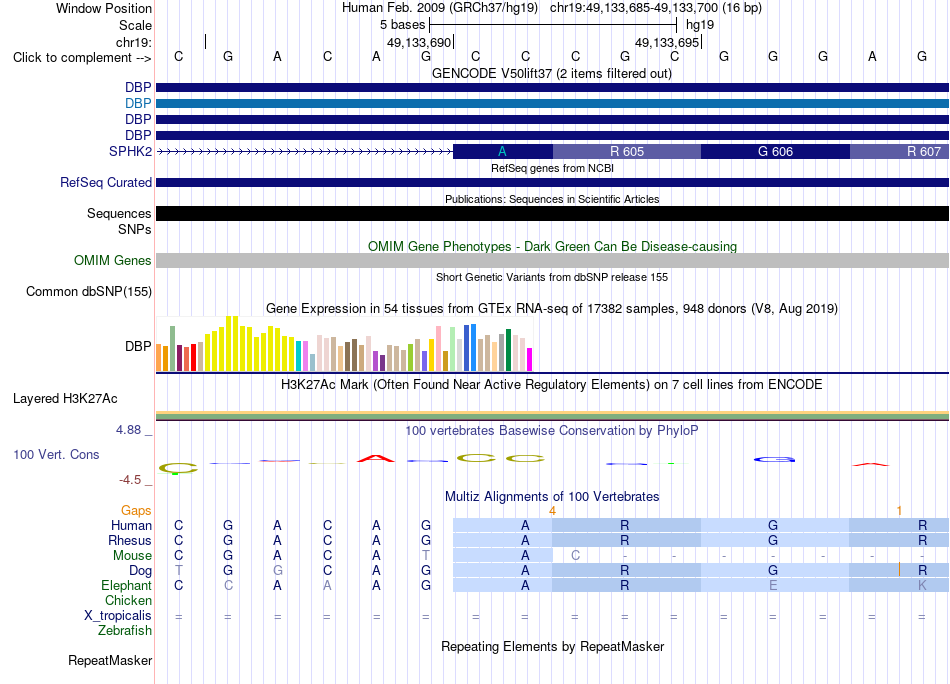Click the orange gap count '1'

click(899, 511)
